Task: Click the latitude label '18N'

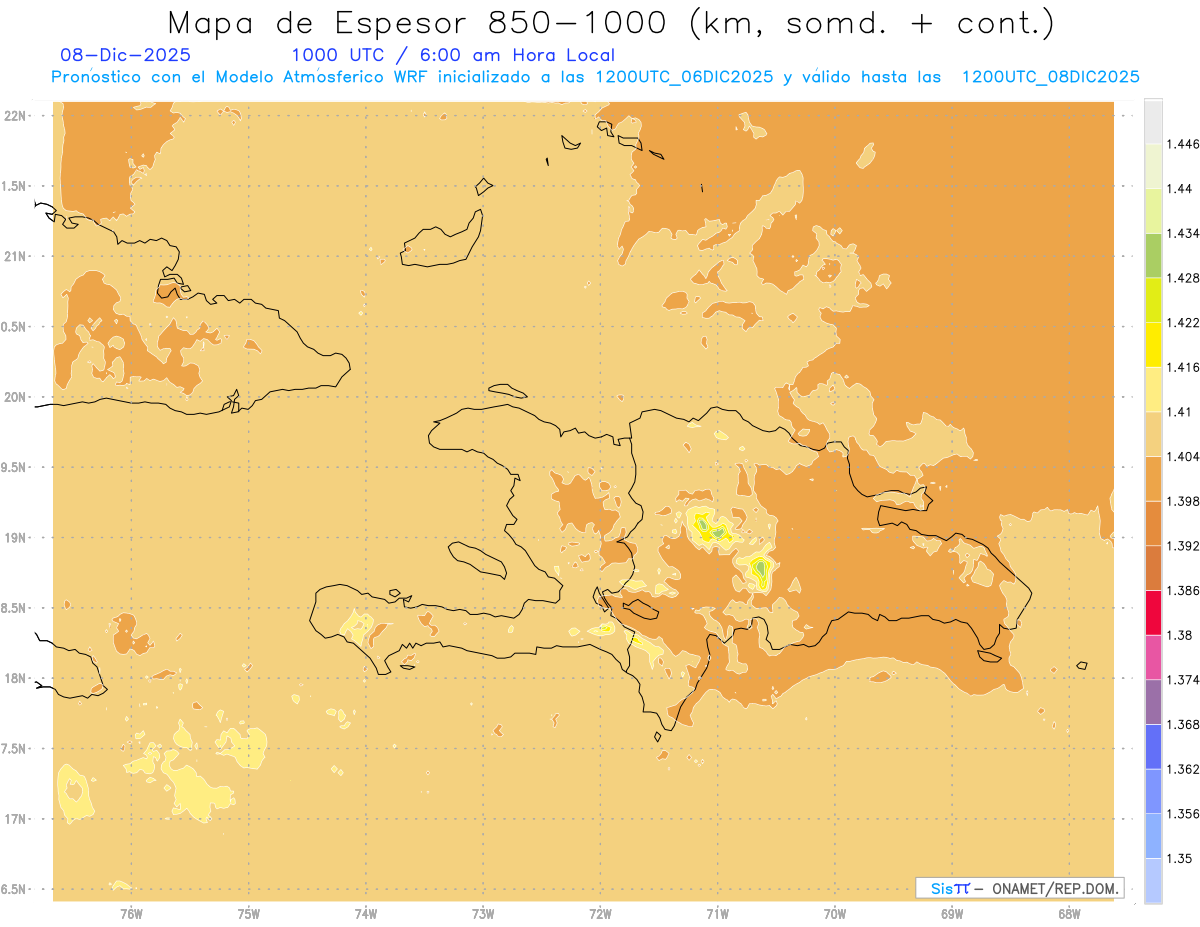Action: tap(15, 678)
